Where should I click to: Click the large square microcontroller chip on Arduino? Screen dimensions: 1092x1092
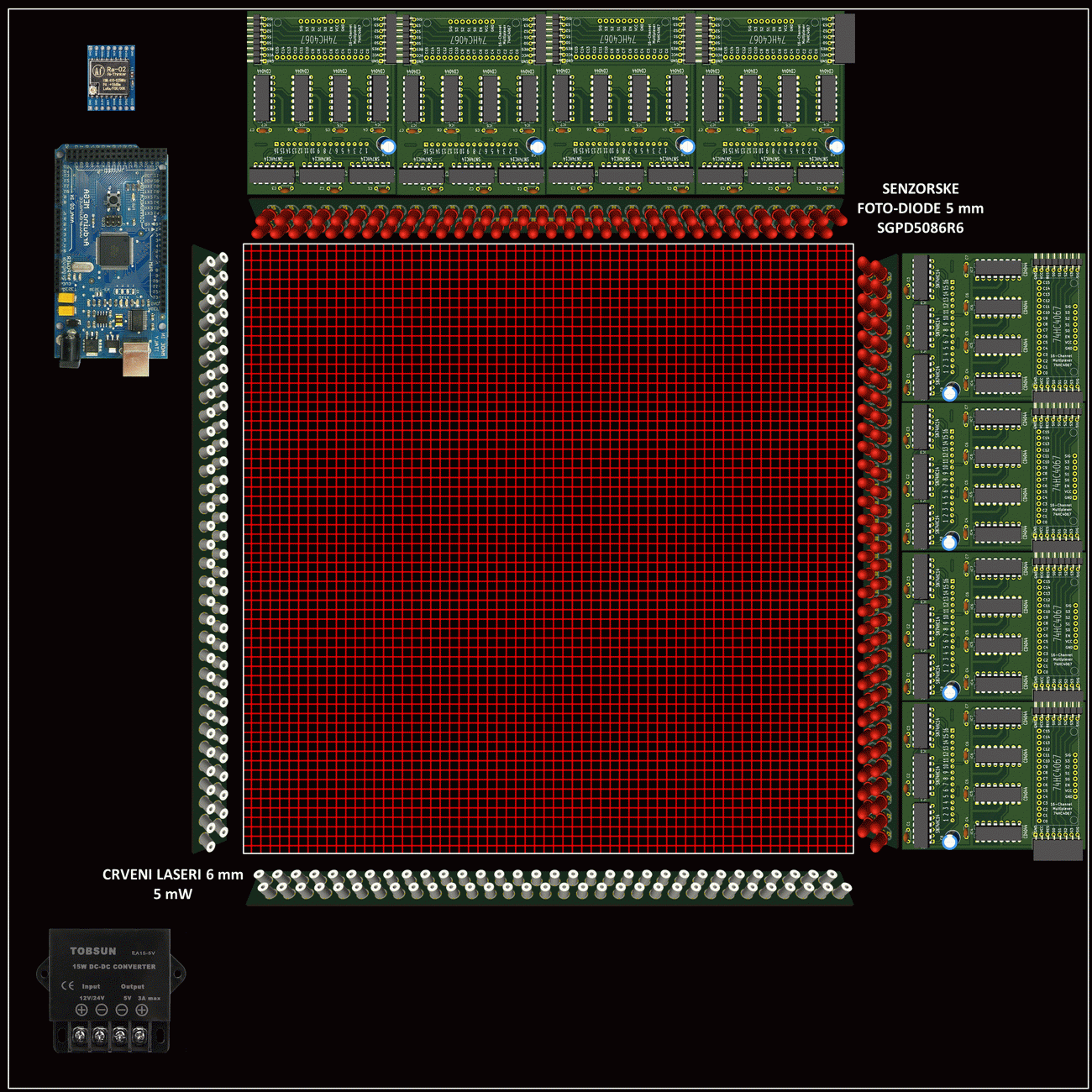113,249
